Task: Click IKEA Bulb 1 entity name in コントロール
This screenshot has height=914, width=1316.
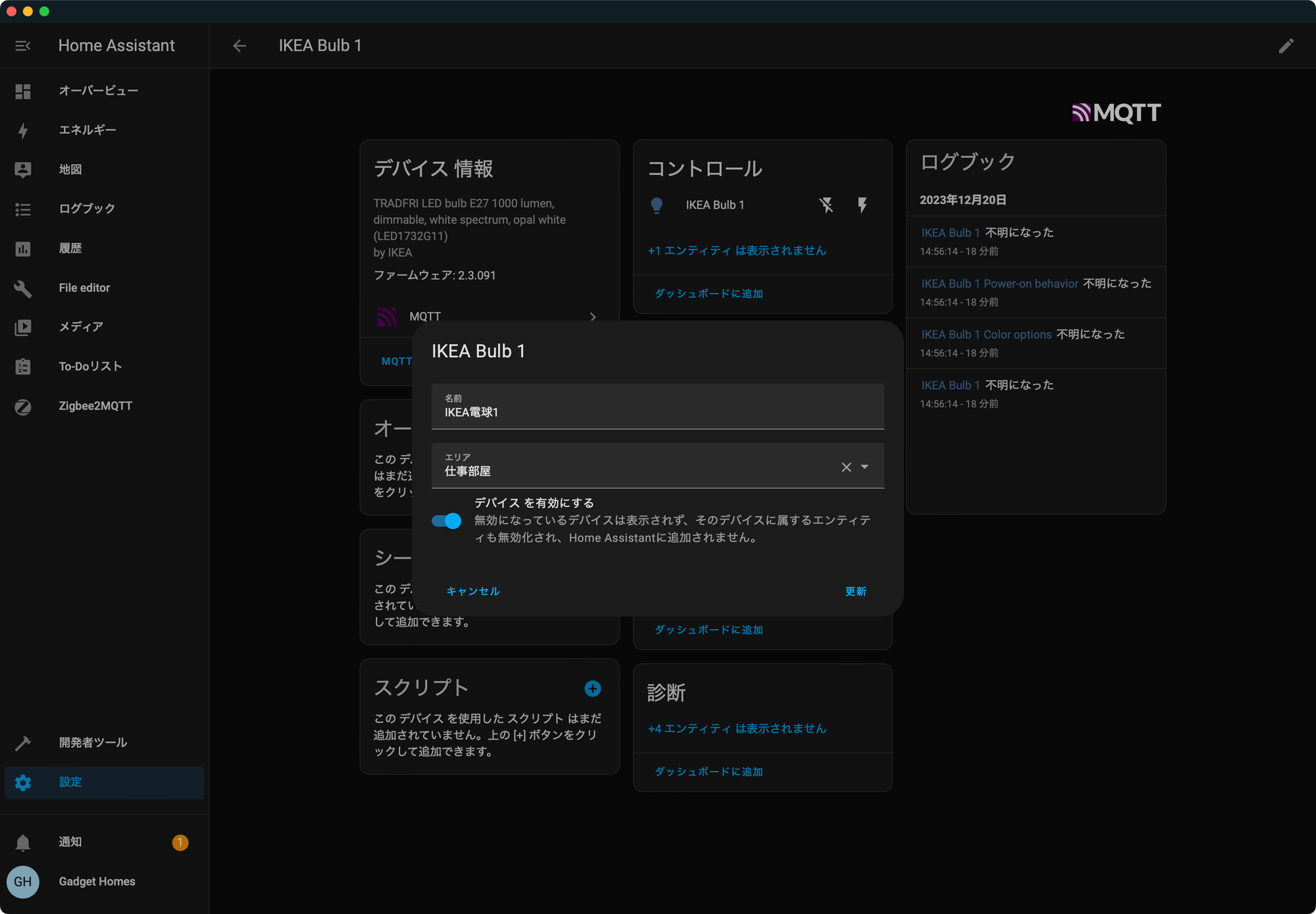Action: [715, 205]
